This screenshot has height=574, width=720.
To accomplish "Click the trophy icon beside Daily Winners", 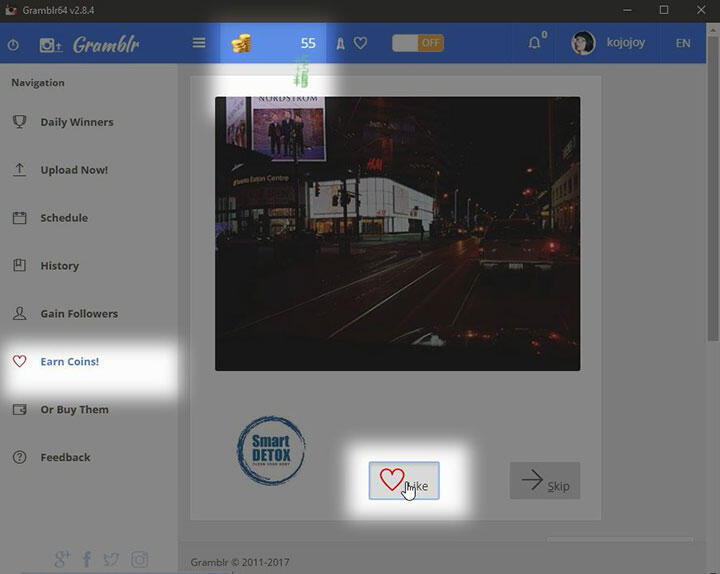I will click(x=19, y=122).
